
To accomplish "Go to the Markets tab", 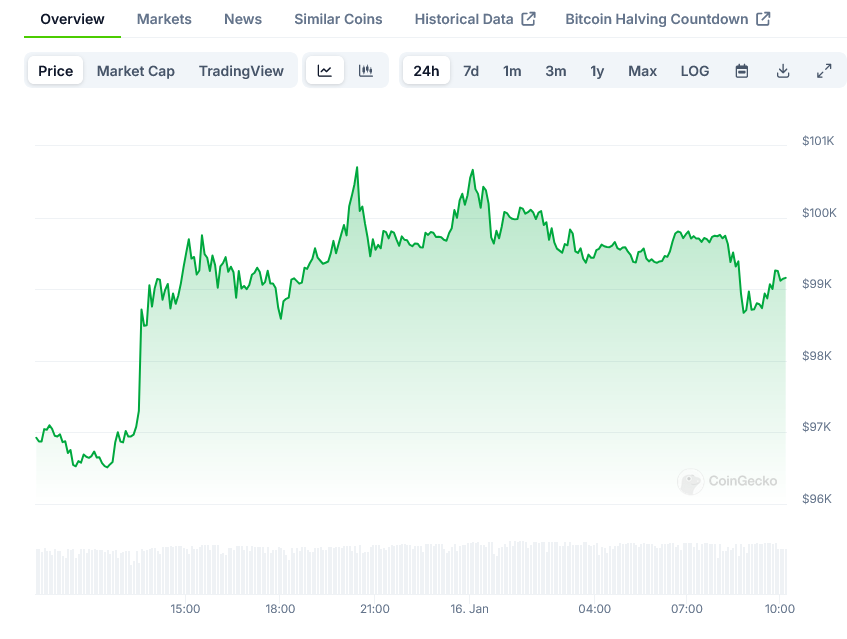I will [164, 19].
